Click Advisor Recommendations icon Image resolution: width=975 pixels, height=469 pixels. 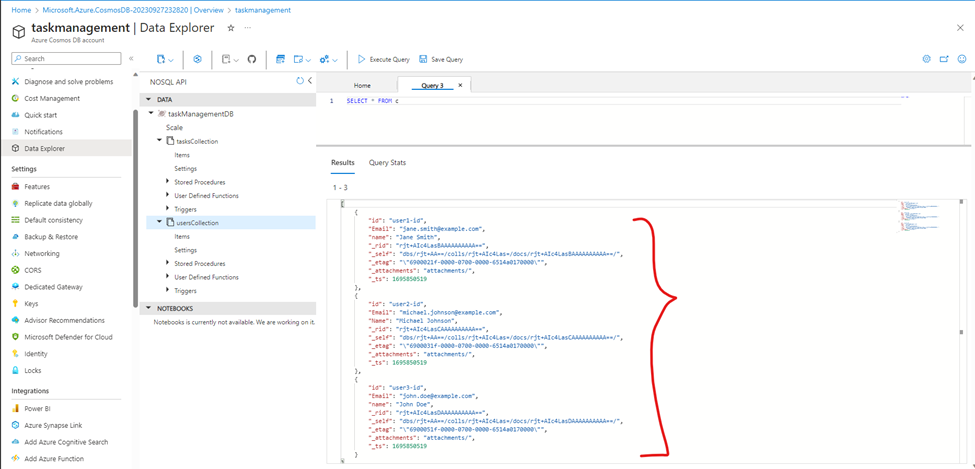pyautogui.click(x=16, y=320)
